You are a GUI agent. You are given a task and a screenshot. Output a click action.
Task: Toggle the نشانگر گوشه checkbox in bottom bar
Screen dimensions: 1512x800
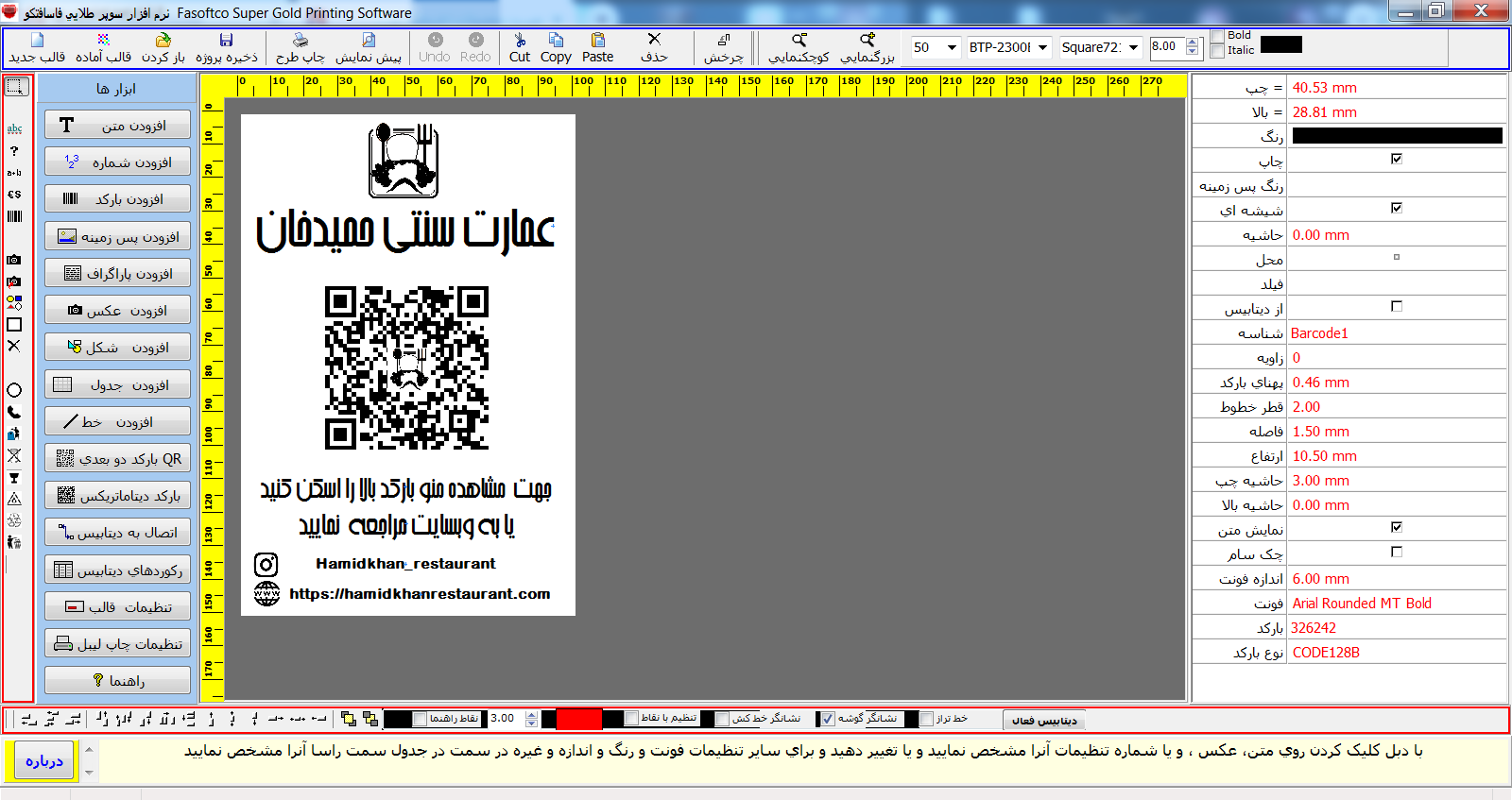[x=829, y=720]
